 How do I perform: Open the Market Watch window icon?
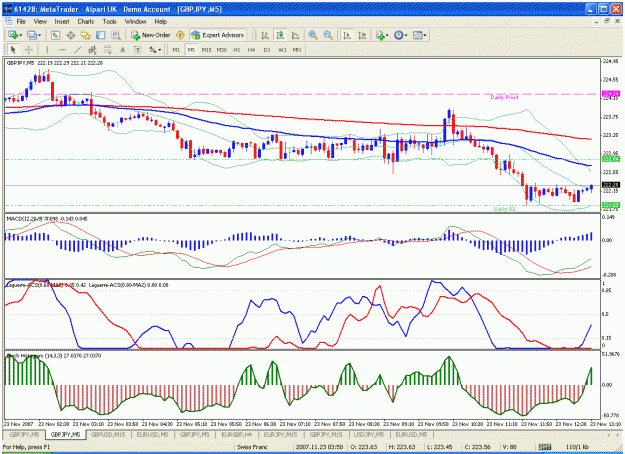click(55, 35)
